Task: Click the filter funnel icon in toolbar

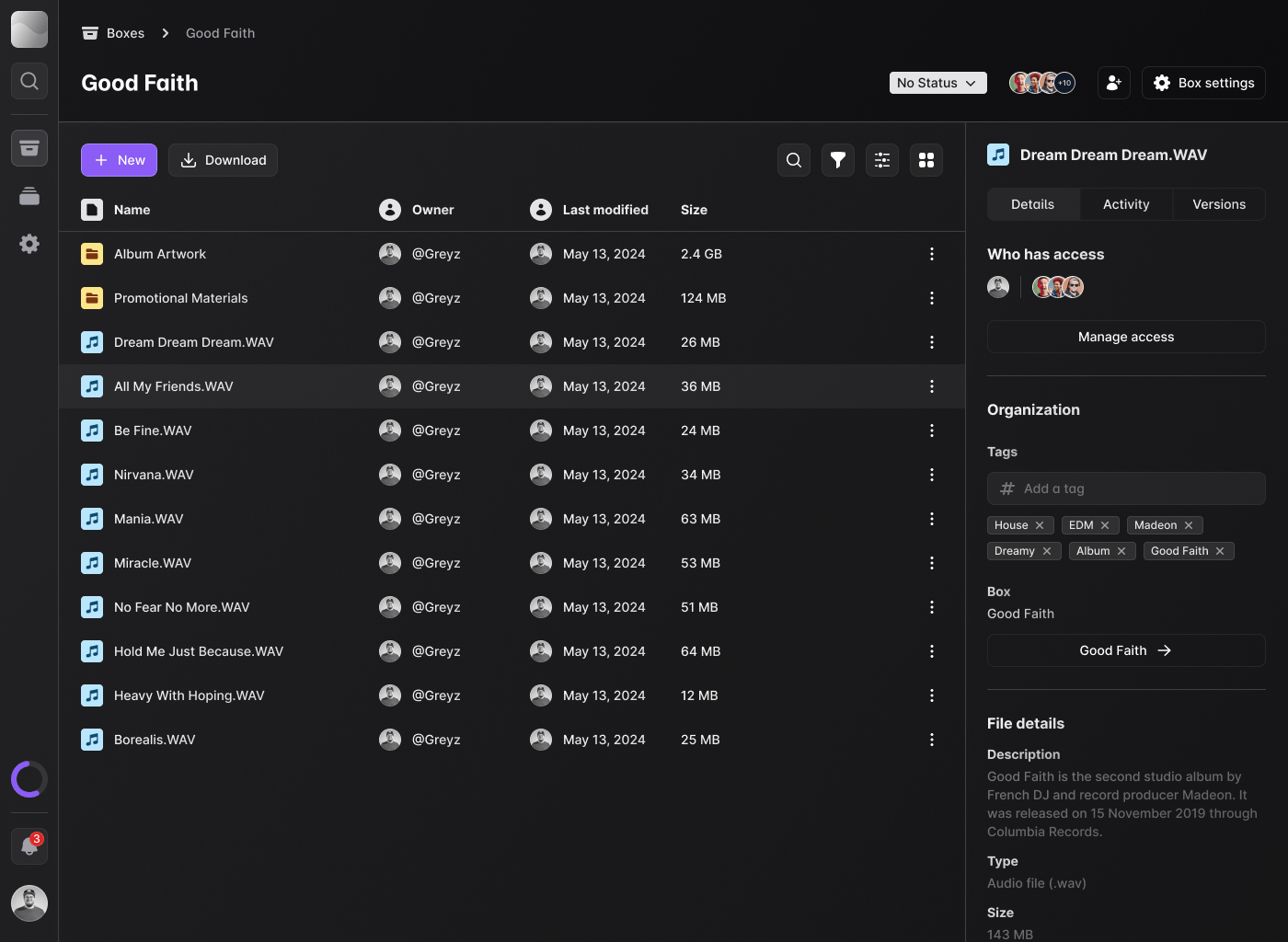Action: point(837,160)
